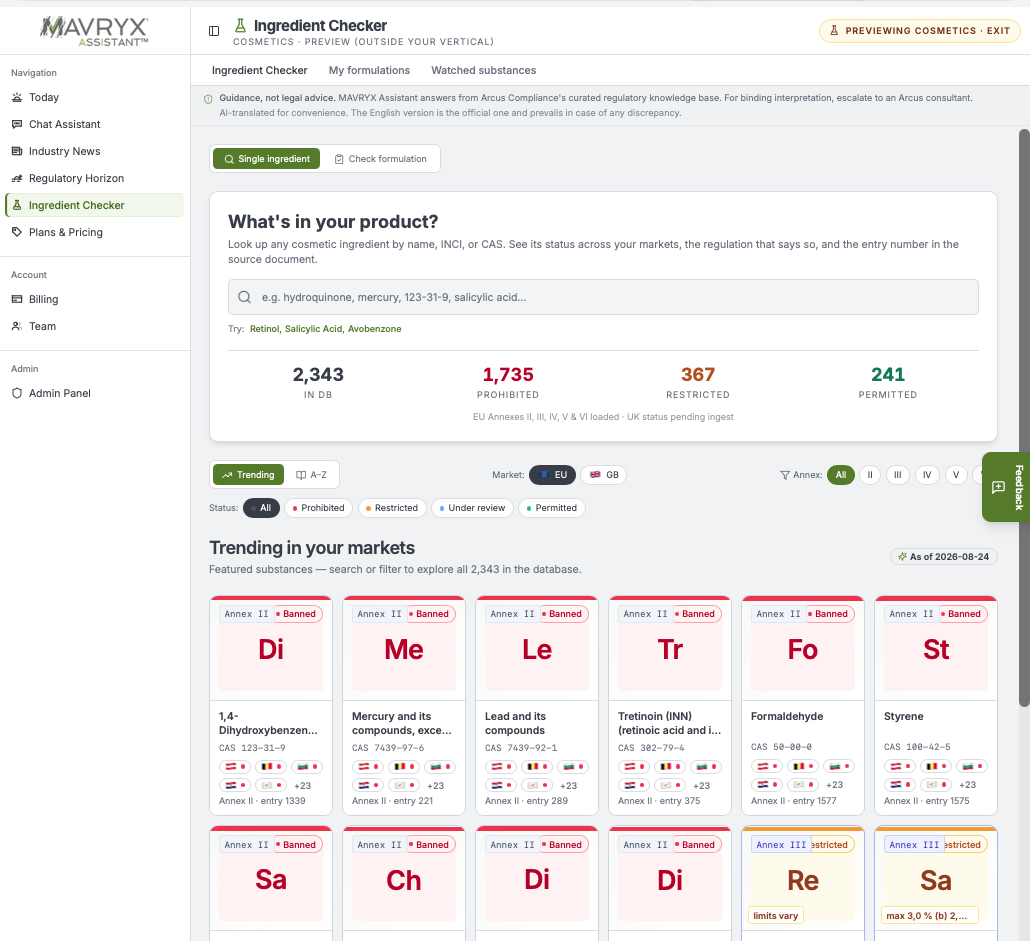Image resolution: width=1030 pixels, height=941 pixels.
Task: Select Annex All filter
Action: tap(841, 475)
